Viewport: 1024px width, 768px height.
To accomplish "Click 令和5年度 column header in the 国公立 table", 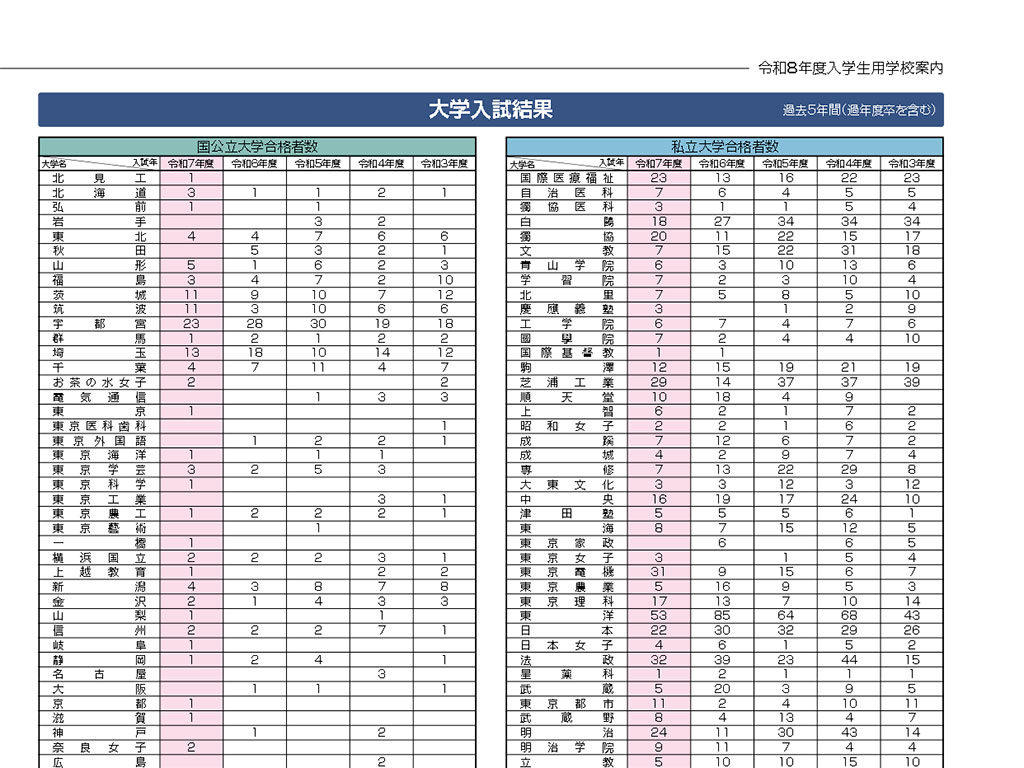I will click(317, 163).
